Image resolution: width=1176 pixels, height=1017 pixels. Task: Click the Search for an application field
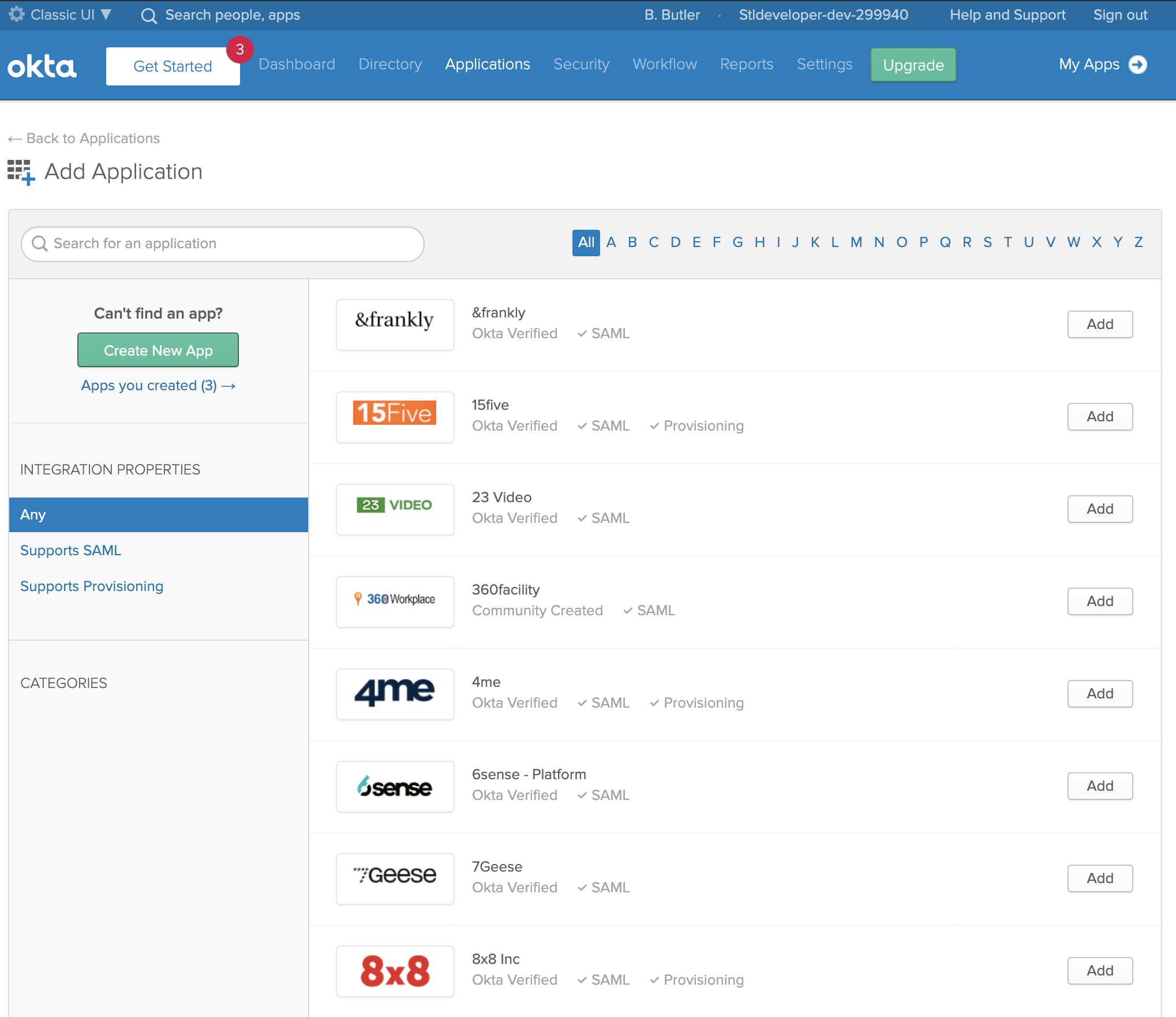click(x=223, y=244)
